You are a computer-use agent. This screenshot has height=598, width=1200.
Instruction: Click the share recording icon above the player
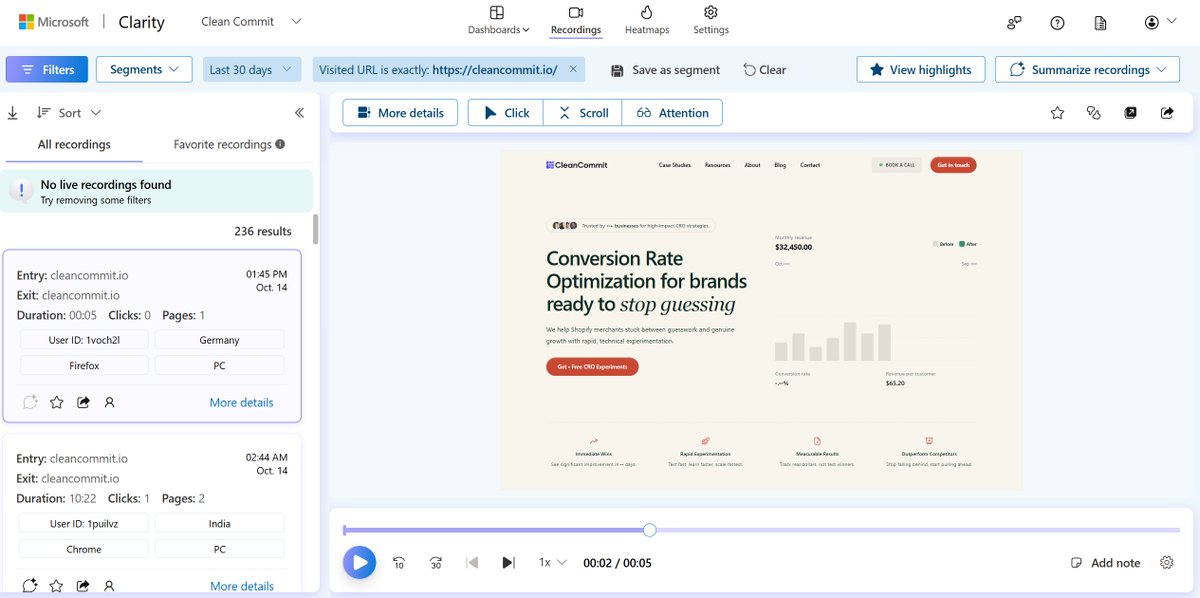[x=1167, y=112]
